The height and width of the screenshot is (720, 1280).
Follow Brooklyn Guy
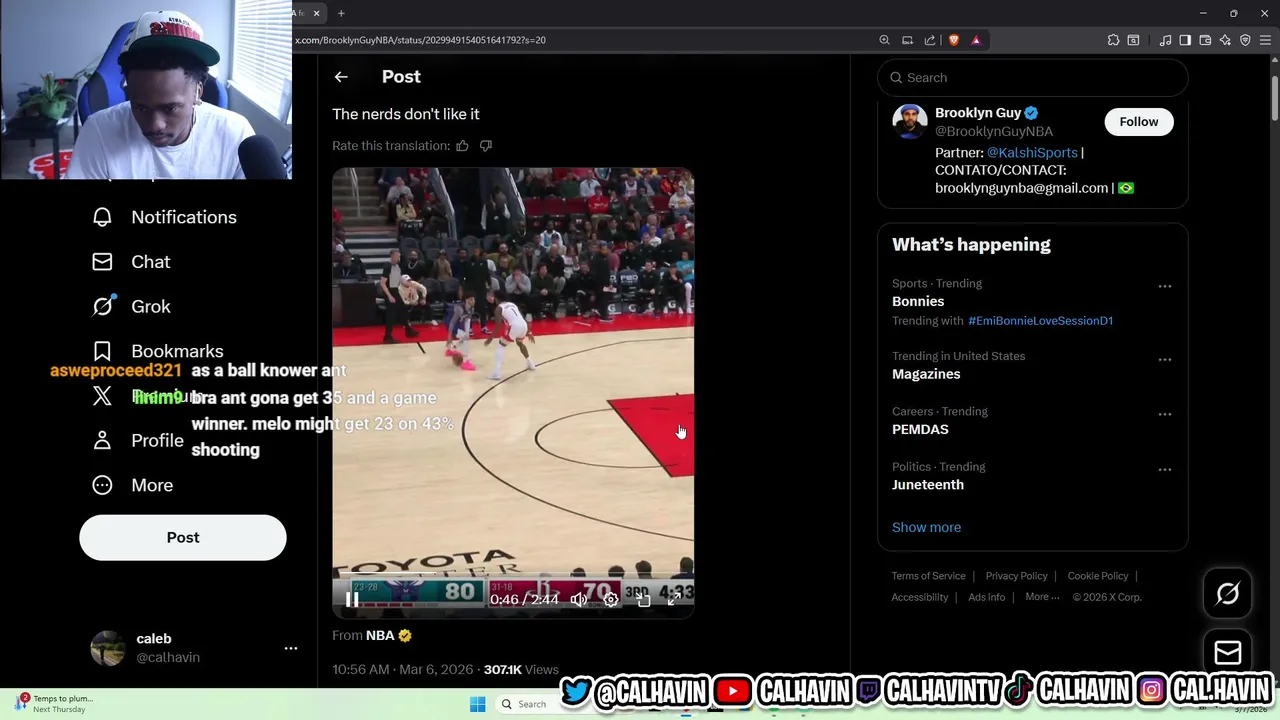click(x=1139, y=122)
